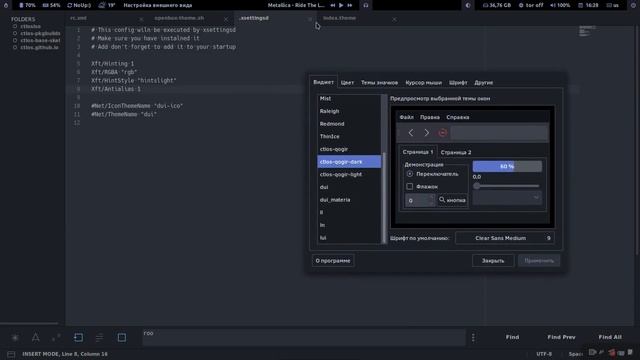Toggle whole word matching in find panel
The width and height of the screenshot is (640, 360).
pyautogui.click(x=56, y=338)
